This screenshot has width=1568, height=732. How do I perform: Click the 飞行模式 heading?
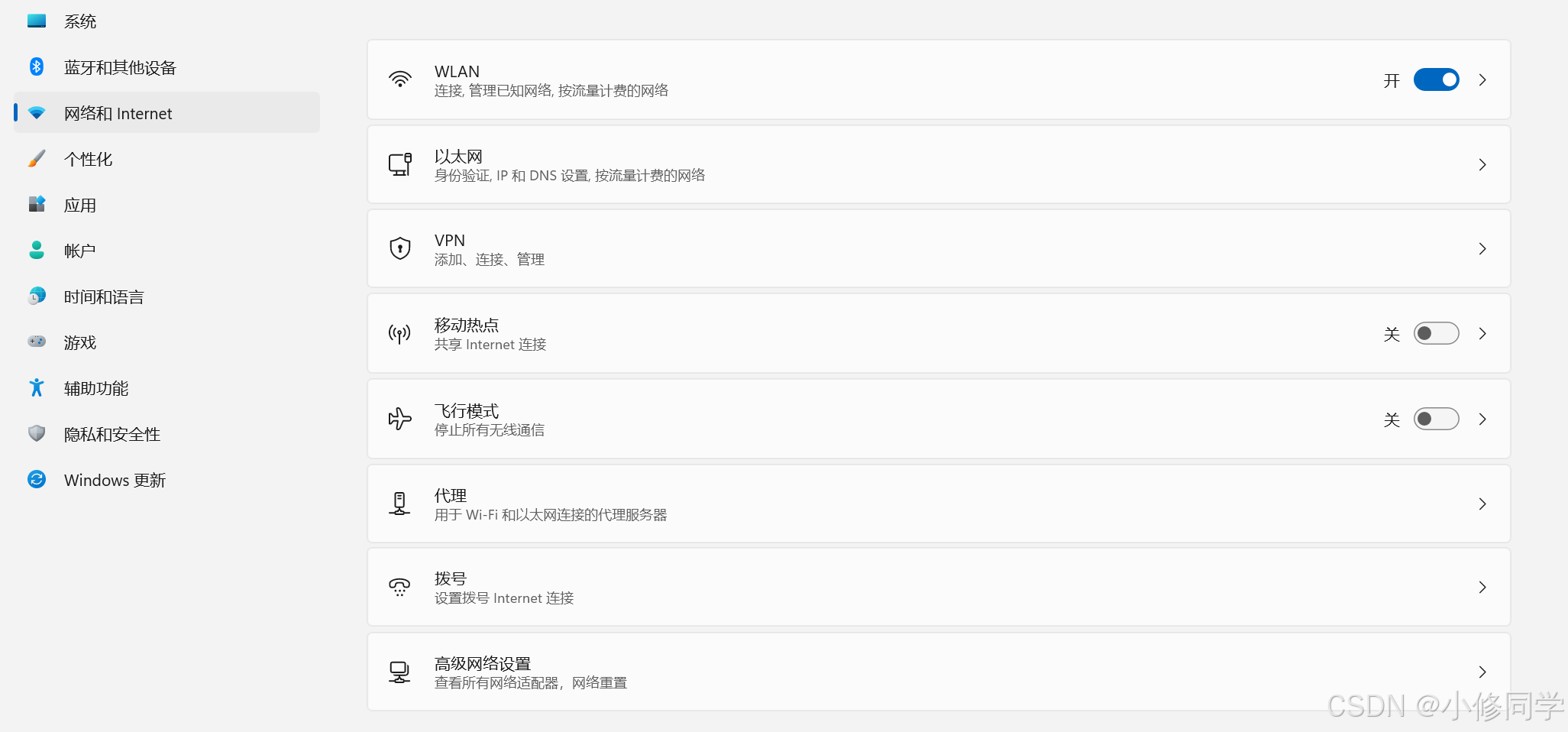(x=467, y=410)
